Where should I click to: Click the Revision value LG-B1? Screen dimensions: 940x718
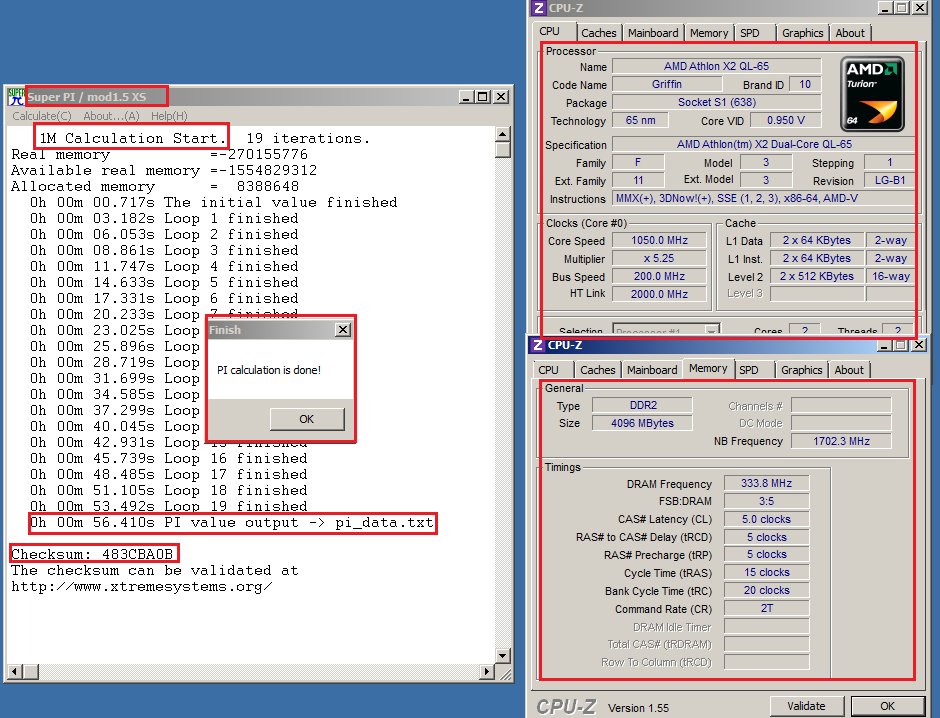coord(890,180)
